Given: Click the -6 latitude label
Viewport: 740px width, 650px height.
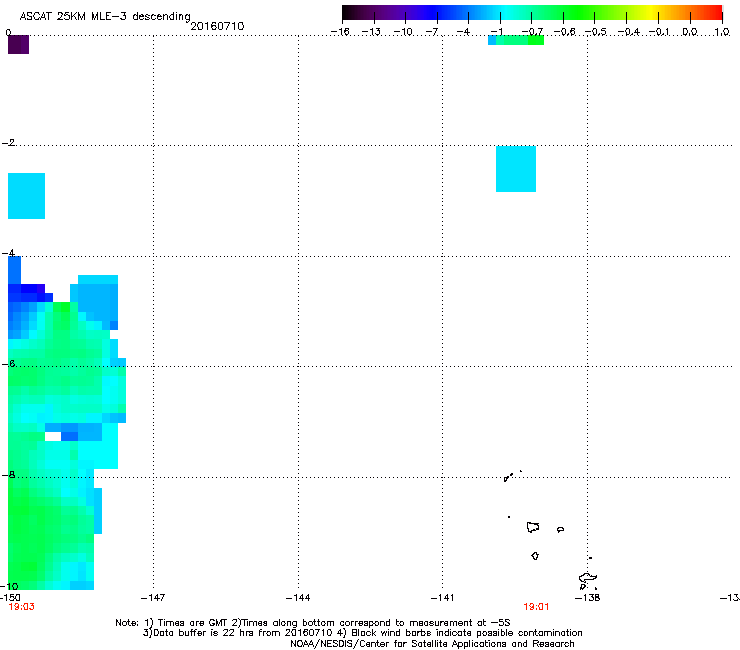Looking at the screenshot, I should click(8, 363).
